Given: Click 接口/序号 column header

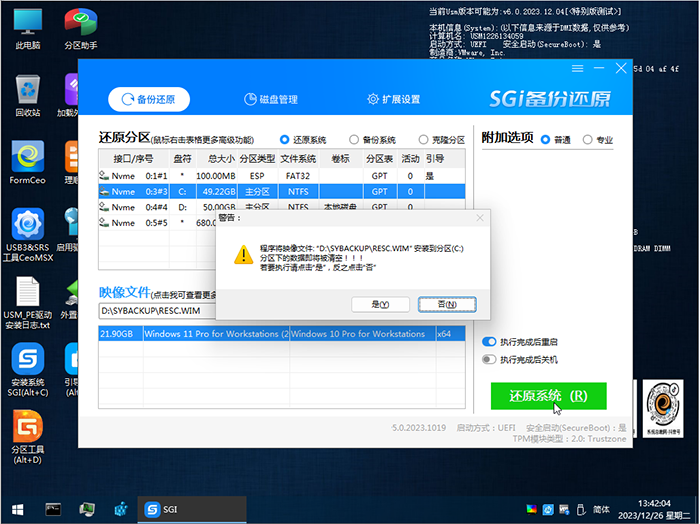Looking at the screenshot, I should click(x=133, y=158).
